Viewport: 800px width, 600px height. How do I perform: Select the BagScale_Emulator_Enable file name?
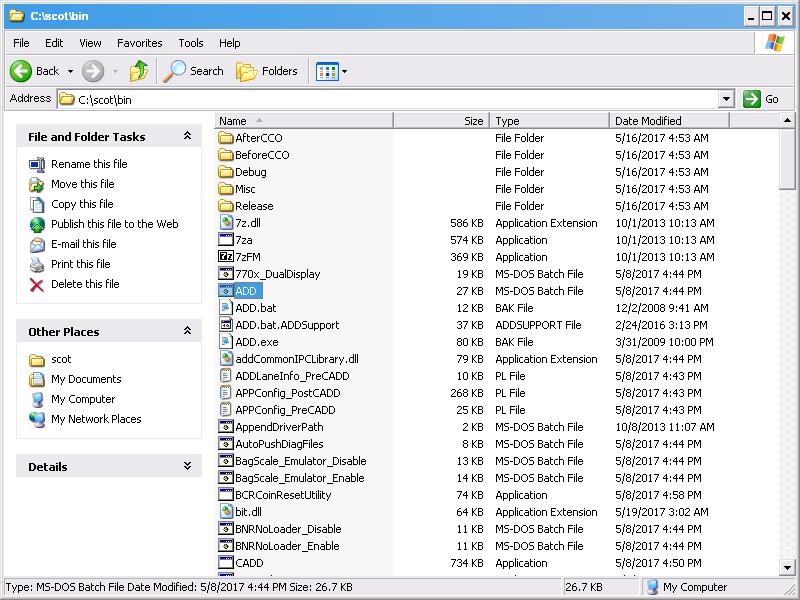pos(299,478)
